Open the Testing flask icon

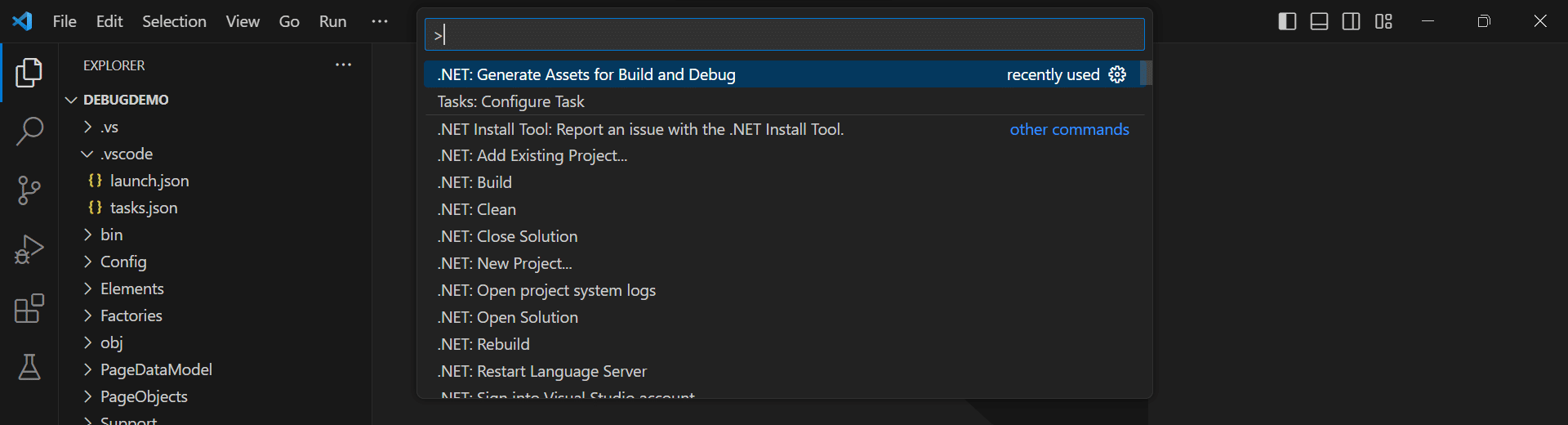coord(29,367)
